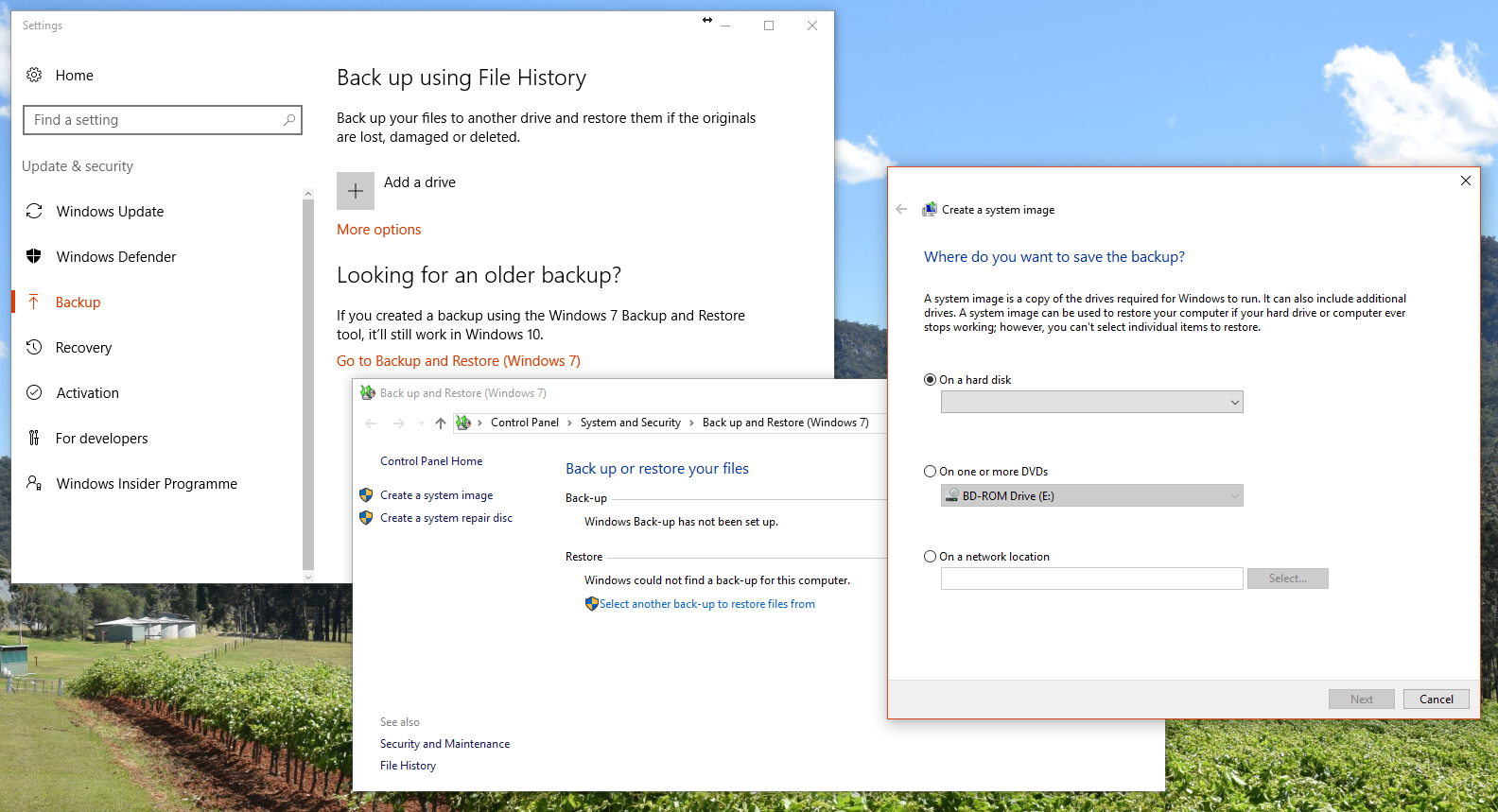Expand the chevron after System and Security breadcrumb
Viewport: 1498px width, 812px height.
coord(691,423)
